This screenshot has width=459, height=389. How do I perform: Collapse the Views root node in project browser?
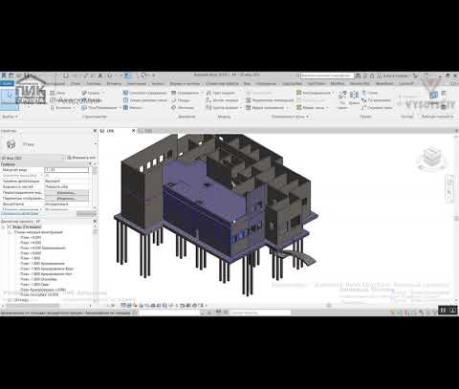point(4,227)
